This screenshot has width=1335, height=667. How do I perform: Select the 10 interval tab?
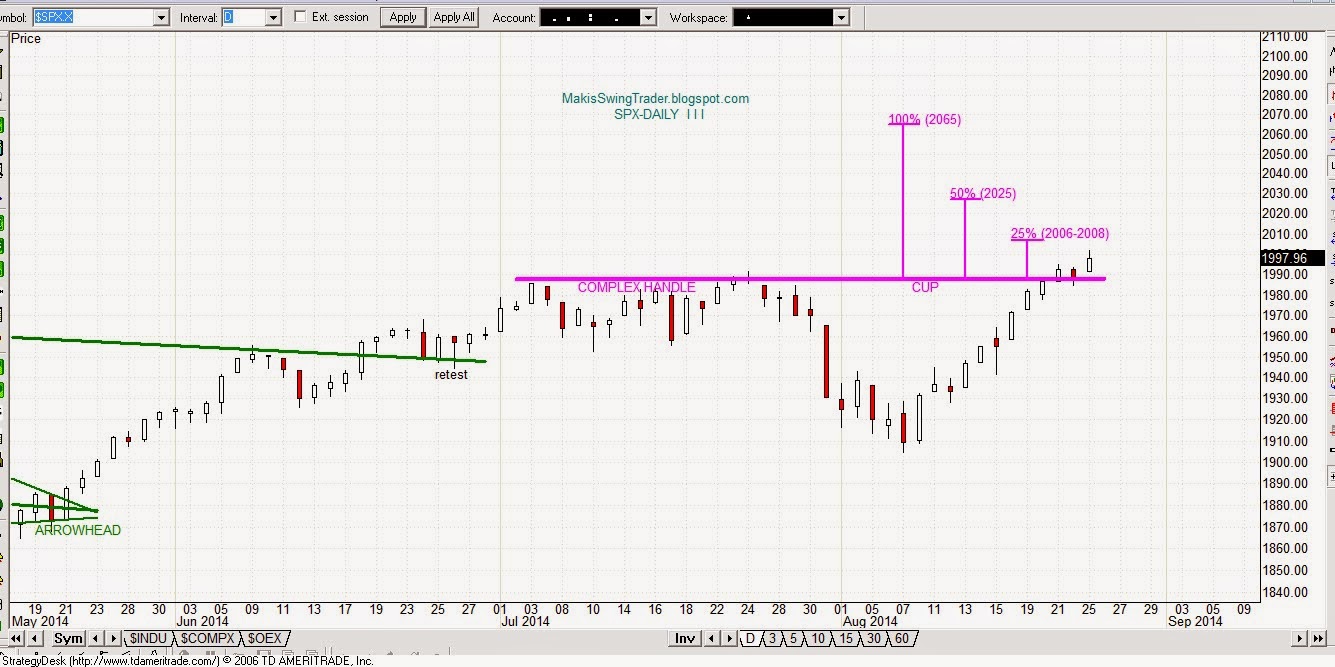click(818, 638)
